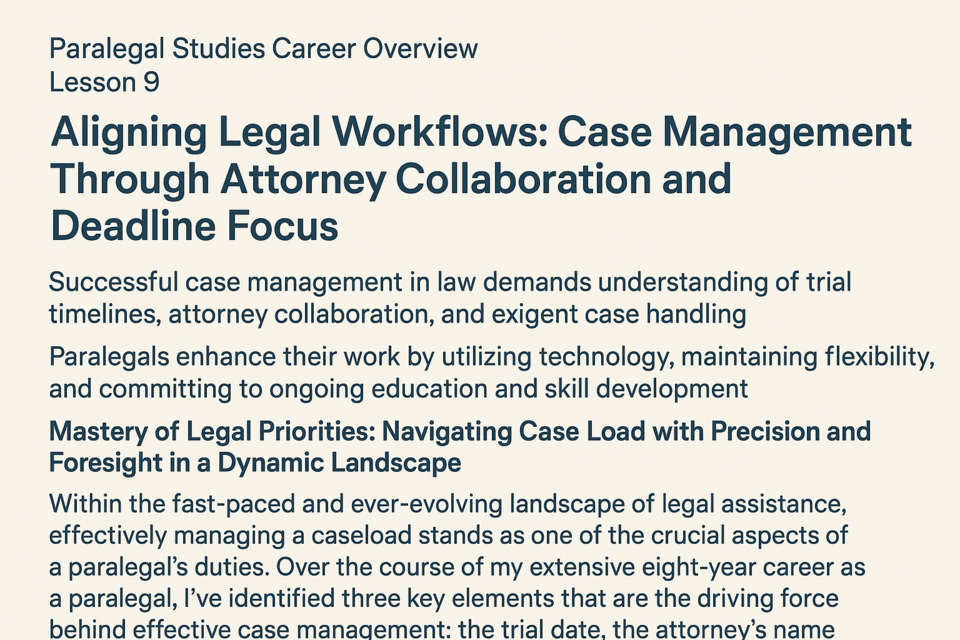The height and width of the screenshot is (640, 960).
Task: Click the 'Deadline Focus' heading text
Action: click(194, 226)
